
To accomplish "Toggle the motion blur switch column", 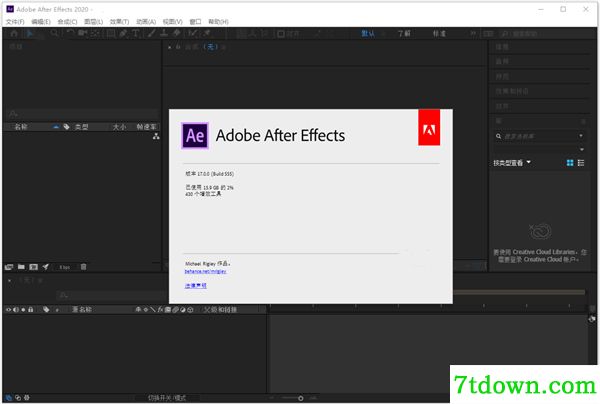I will point(175,310).
